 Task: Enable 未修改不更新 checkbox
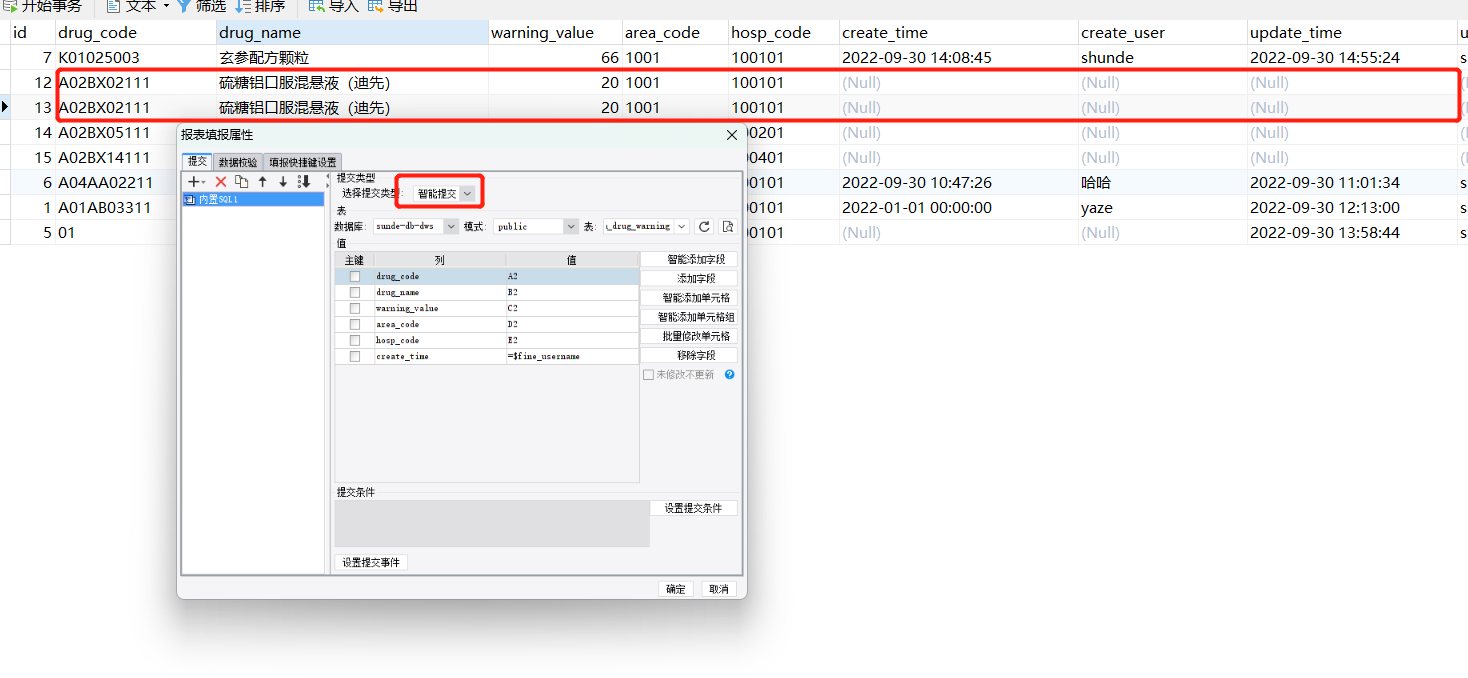click(648, 375)
